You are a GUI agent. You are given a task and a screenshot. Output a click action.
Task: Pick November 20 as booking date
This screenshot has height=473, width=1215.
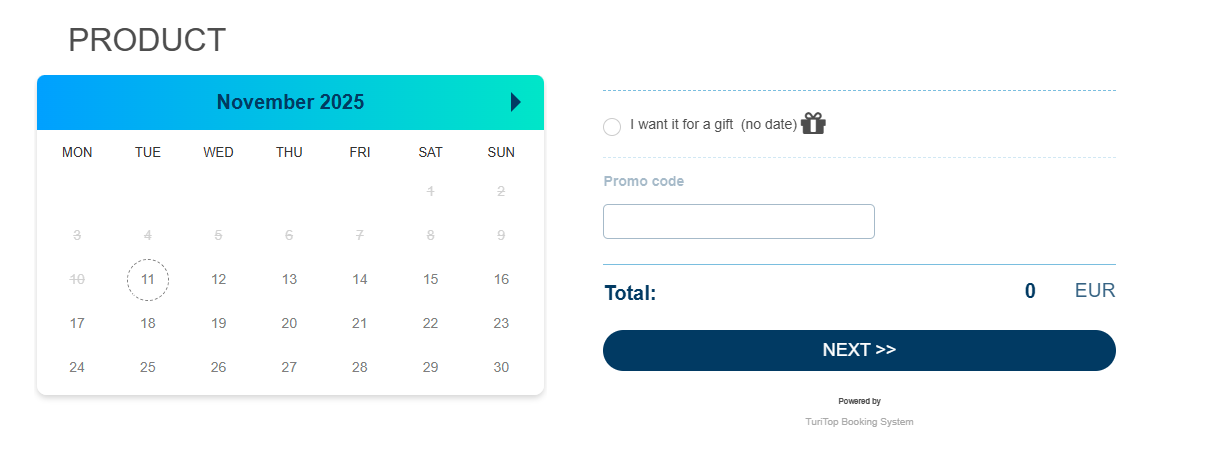click(x=289, y=324)
